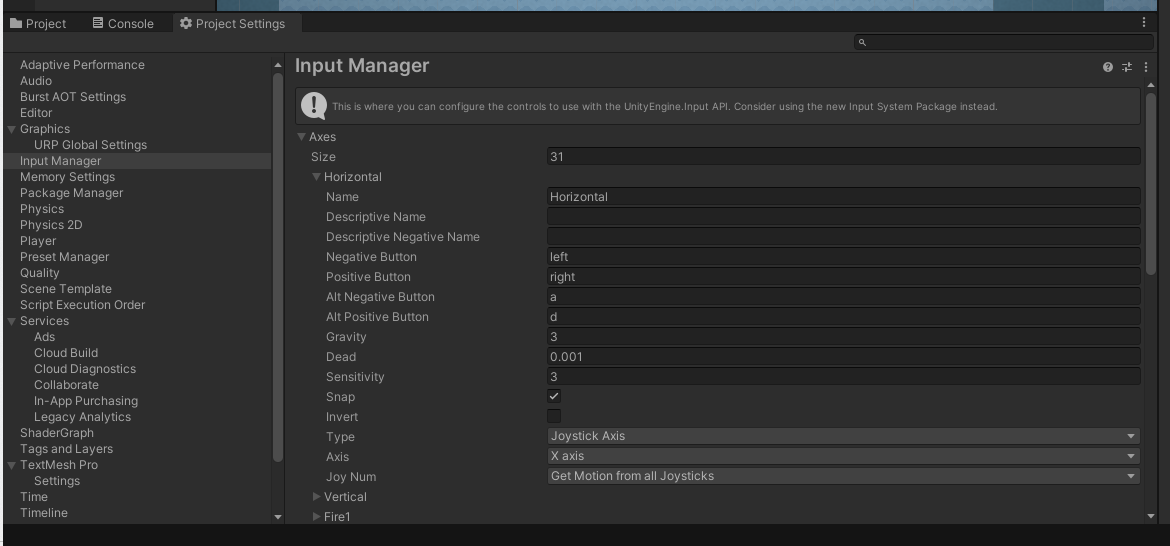This screenshot has height=546, width=1170.
Task: Switch to the Console tab
Action: pyautogui.click(x=123, y=23)
